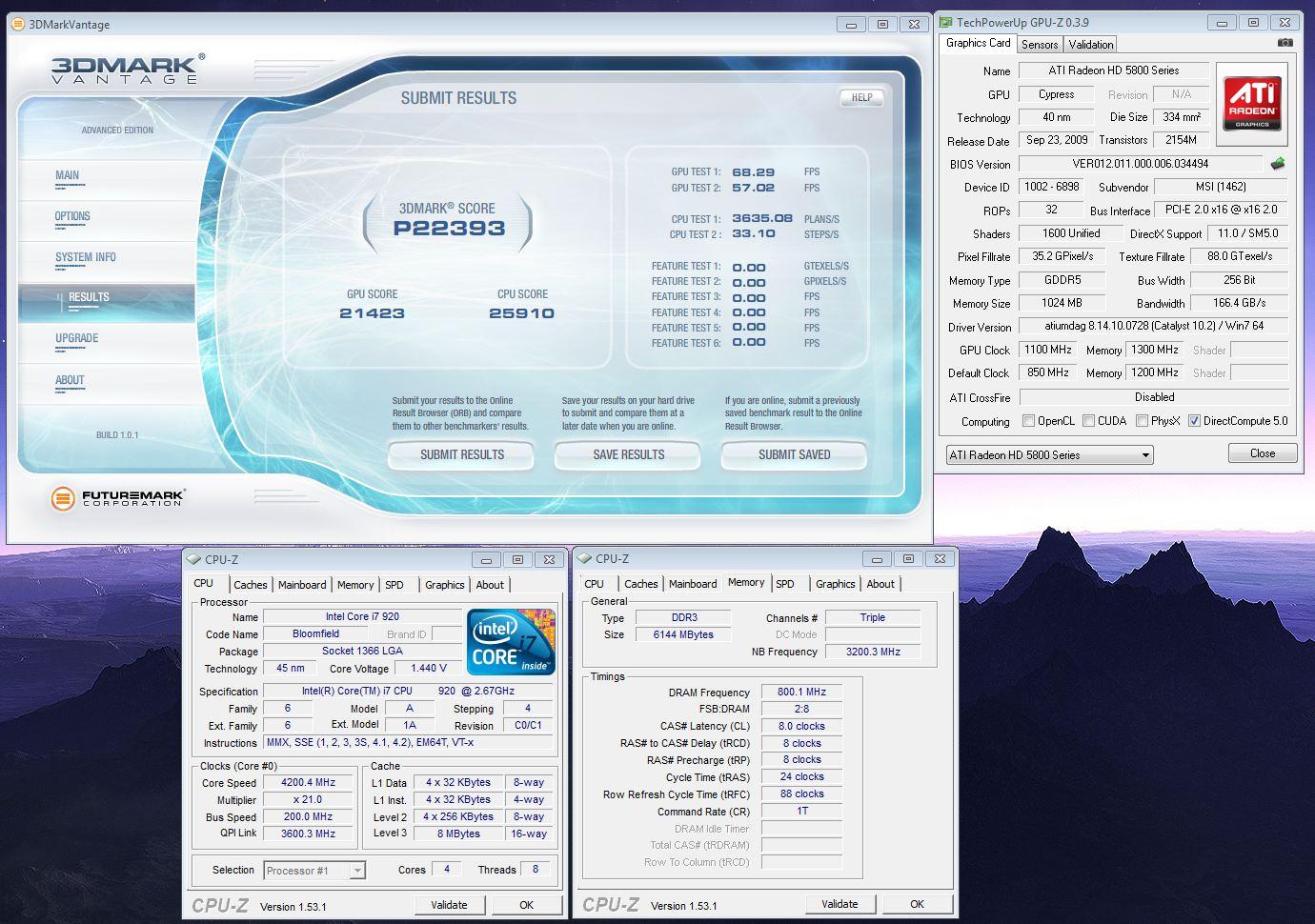Minimize the GPU-Z window
1315x924 pixels.
[1222, 23]
